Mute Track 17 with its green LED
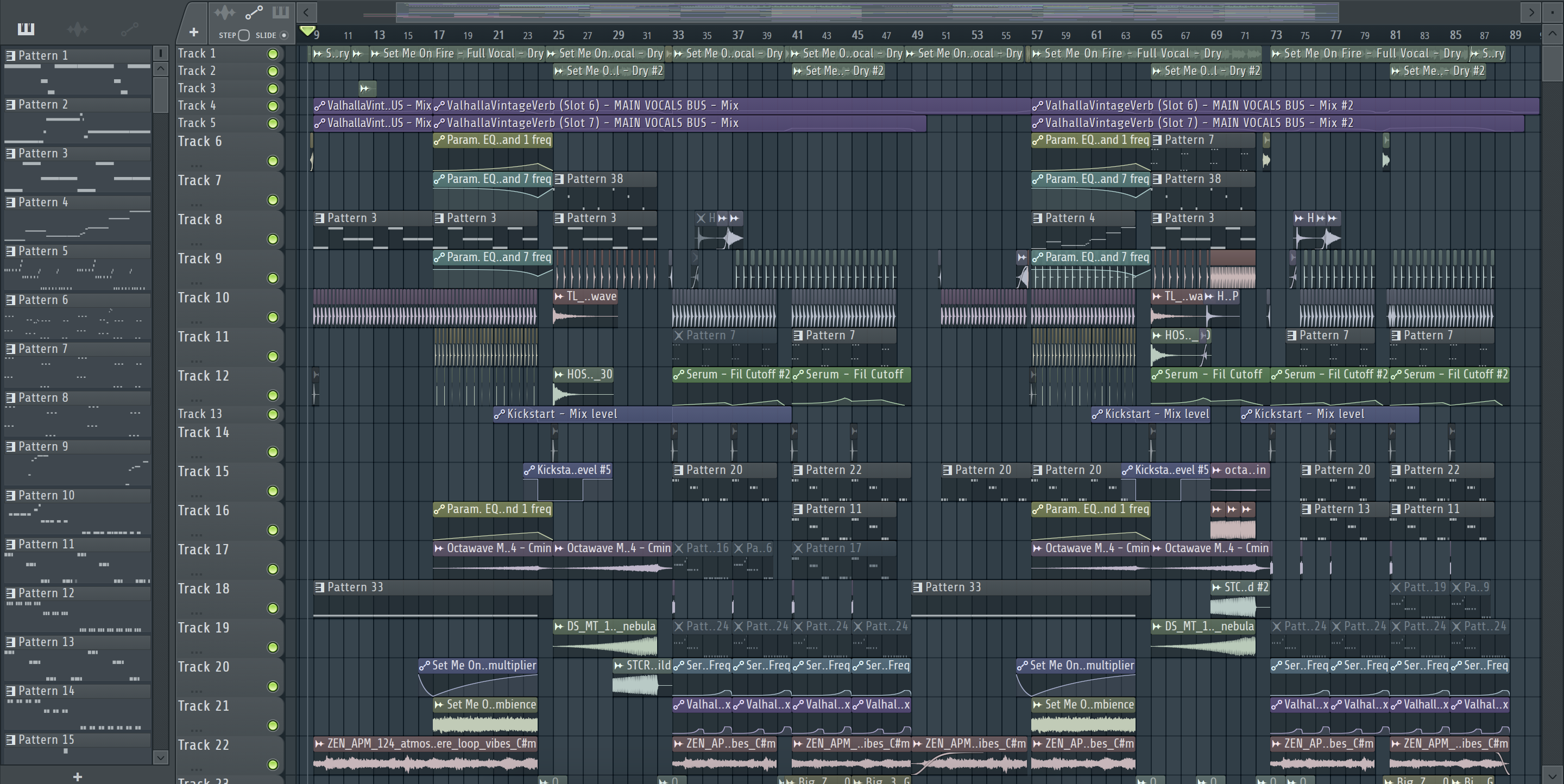The image size is (1564, 784). [273, 569]
